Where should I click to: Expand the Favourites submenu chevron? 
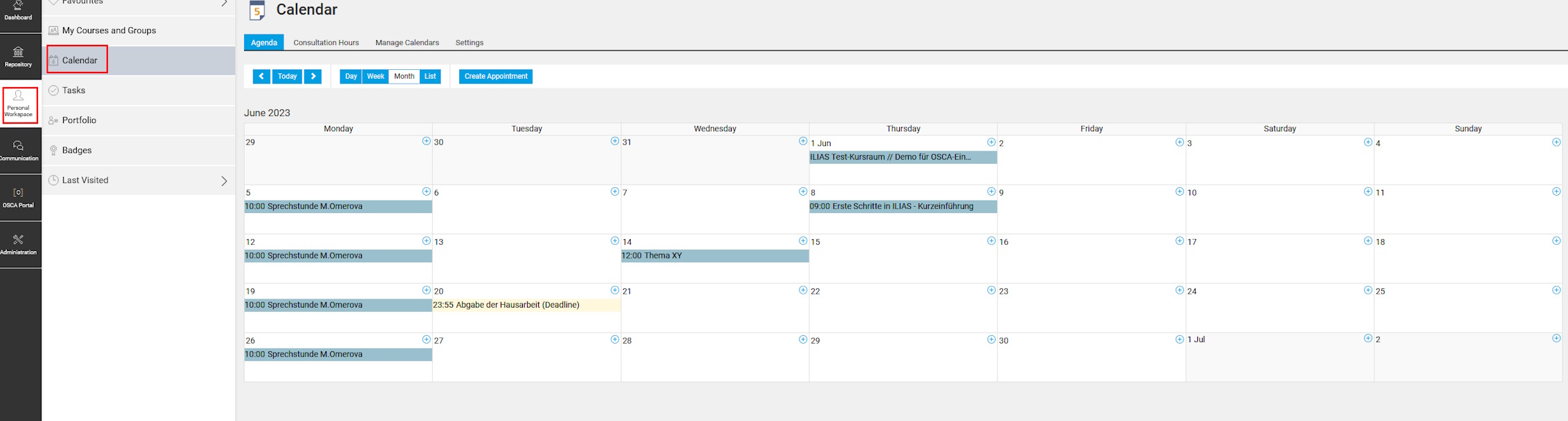223,3
